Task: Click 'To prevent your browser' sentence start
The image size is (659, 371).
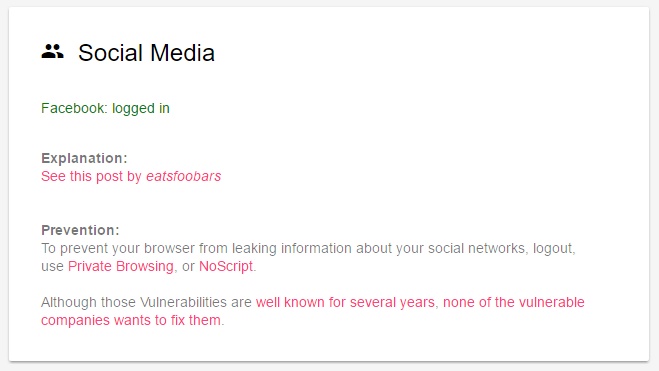Action: (x=118, y=248)
